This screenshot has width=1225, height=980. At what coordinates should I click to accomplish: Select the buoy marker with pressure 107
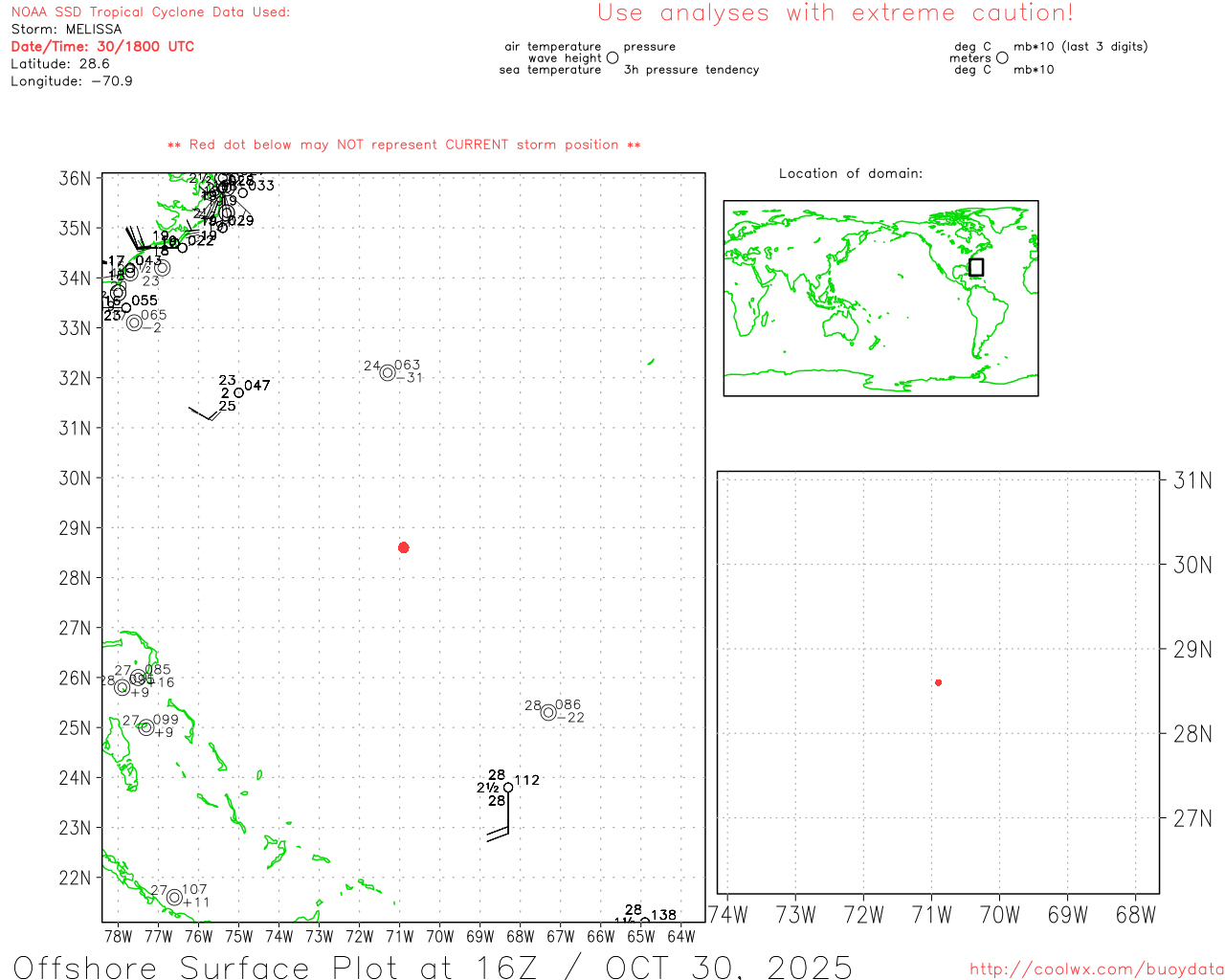(174, 898)
